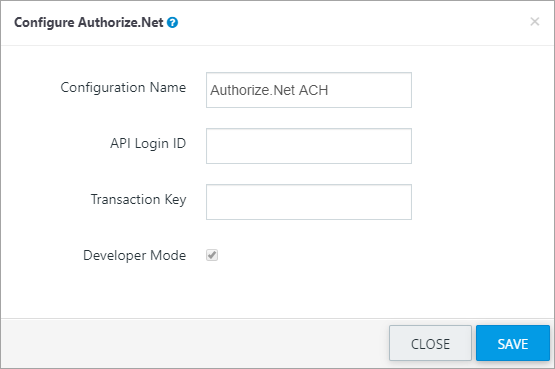Click the Transaction Key label
This screenshot has height=369, width=555.
[x=138, y=199]
